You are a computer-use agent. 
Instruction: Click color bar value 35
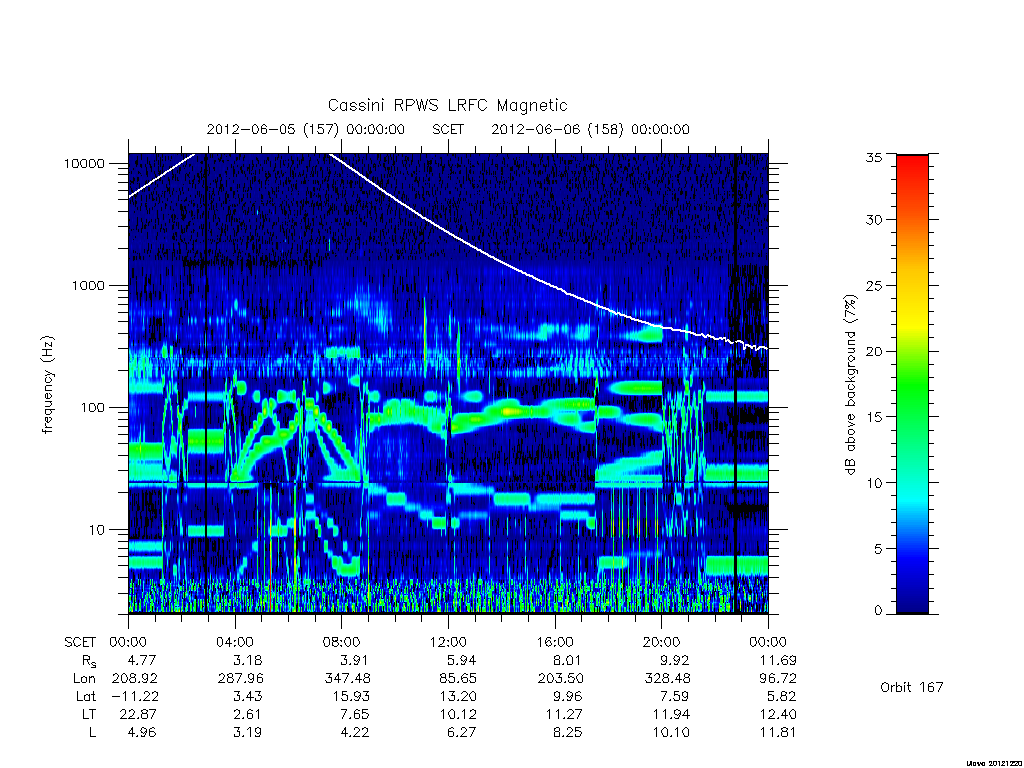[874, 157]
